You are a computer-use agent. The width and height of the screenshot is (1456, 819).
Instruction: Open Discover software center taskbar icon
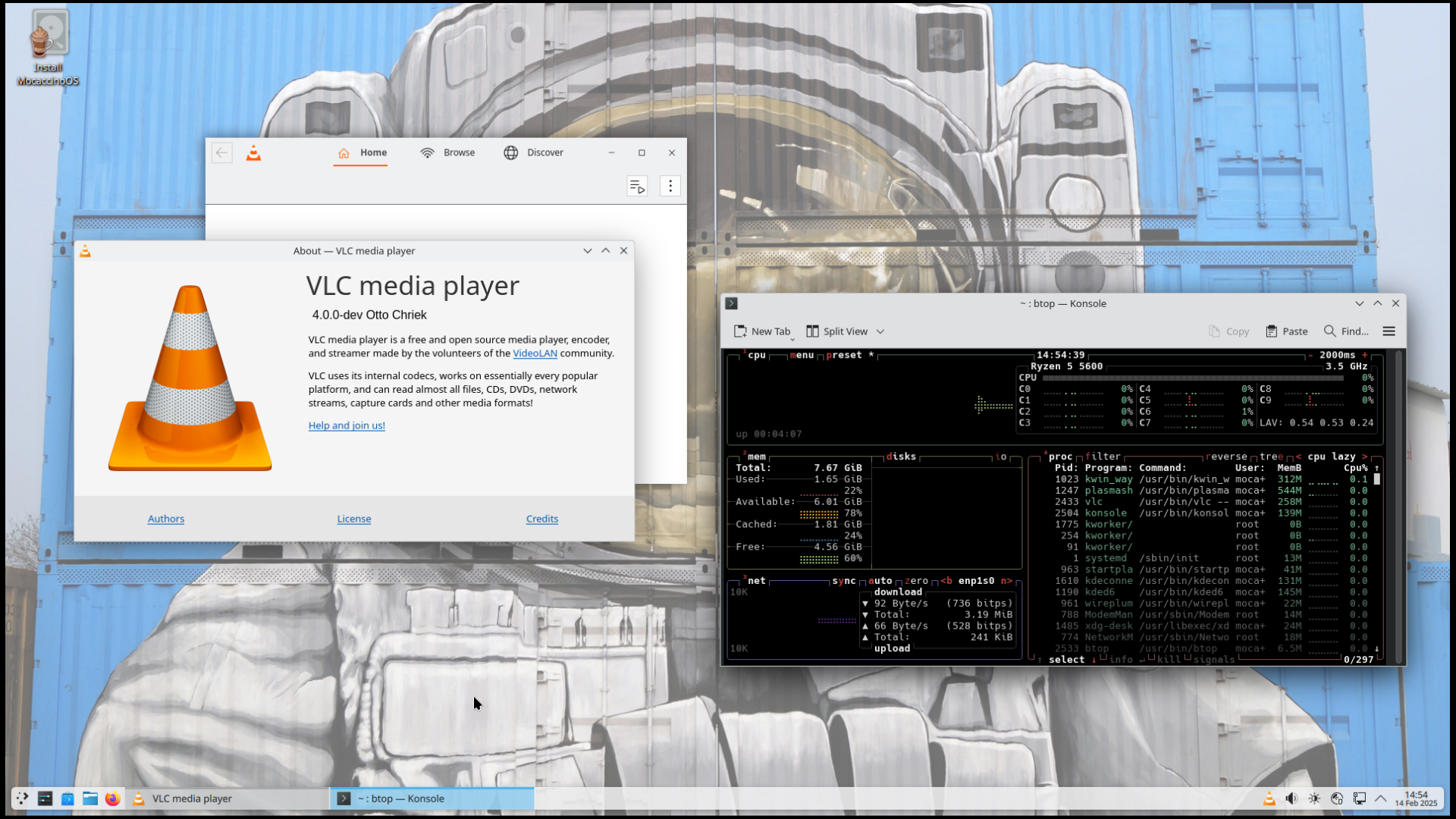coord(67,799)
